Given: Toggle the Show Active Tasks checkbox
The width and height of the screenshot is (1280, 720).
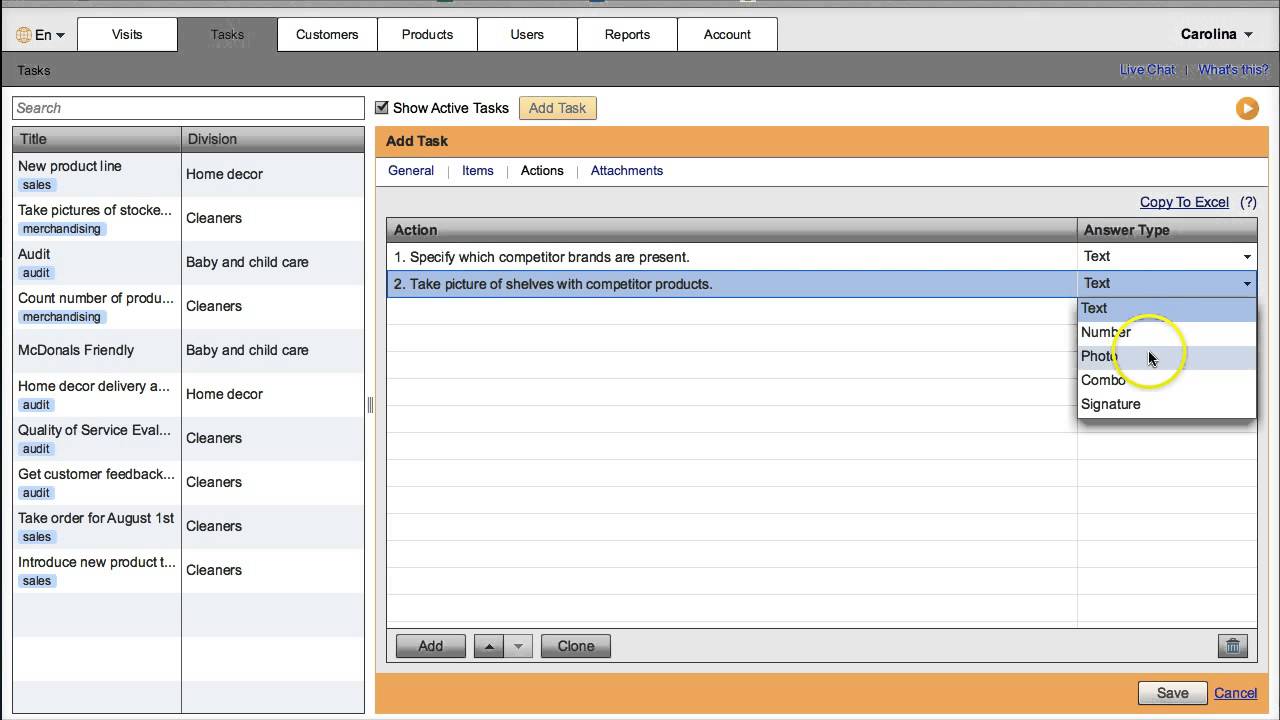Looking at the screenshot, I should point(381,108).
